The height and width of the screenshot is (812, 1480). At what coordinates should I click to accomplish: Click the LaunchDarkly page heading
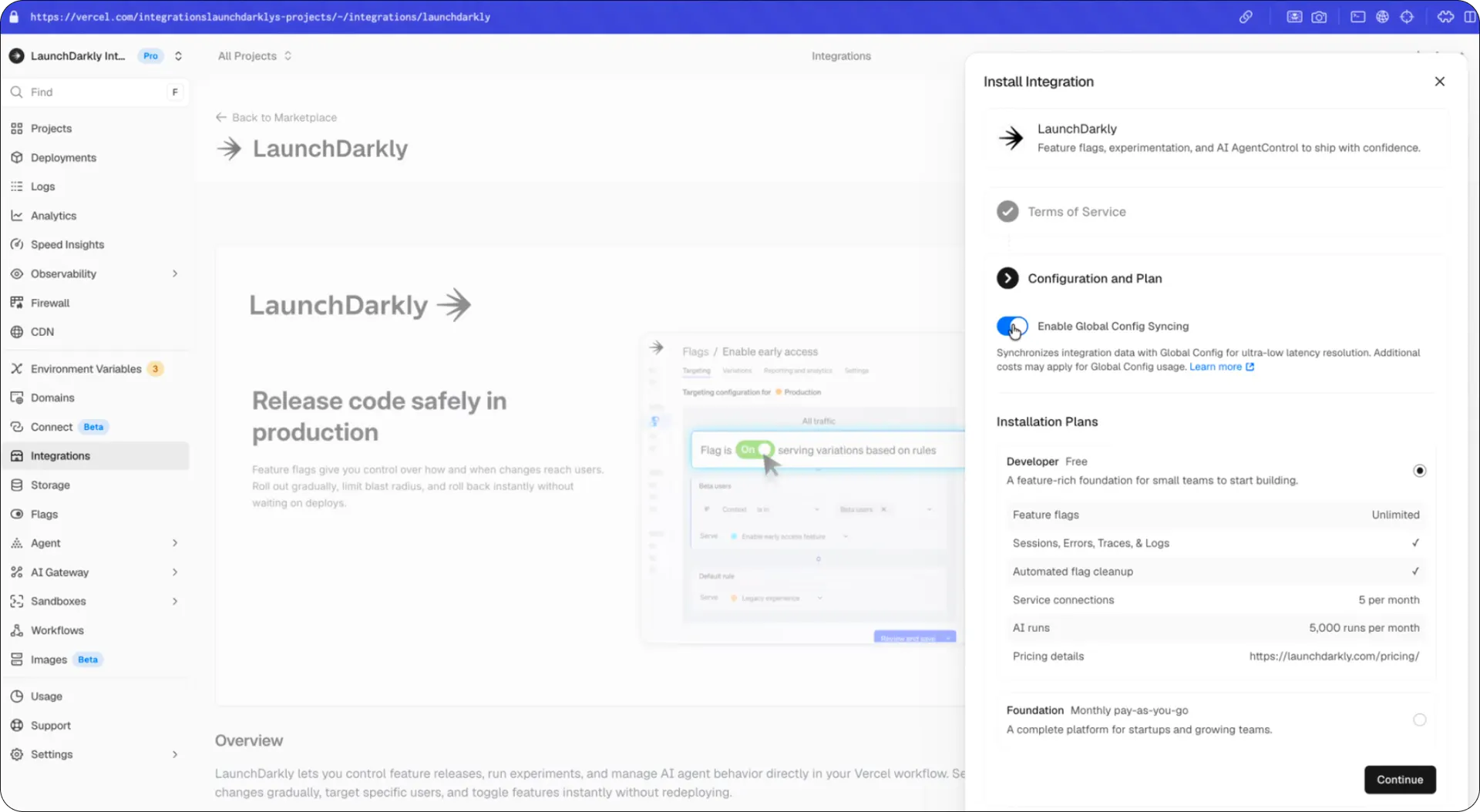point(330,149)
